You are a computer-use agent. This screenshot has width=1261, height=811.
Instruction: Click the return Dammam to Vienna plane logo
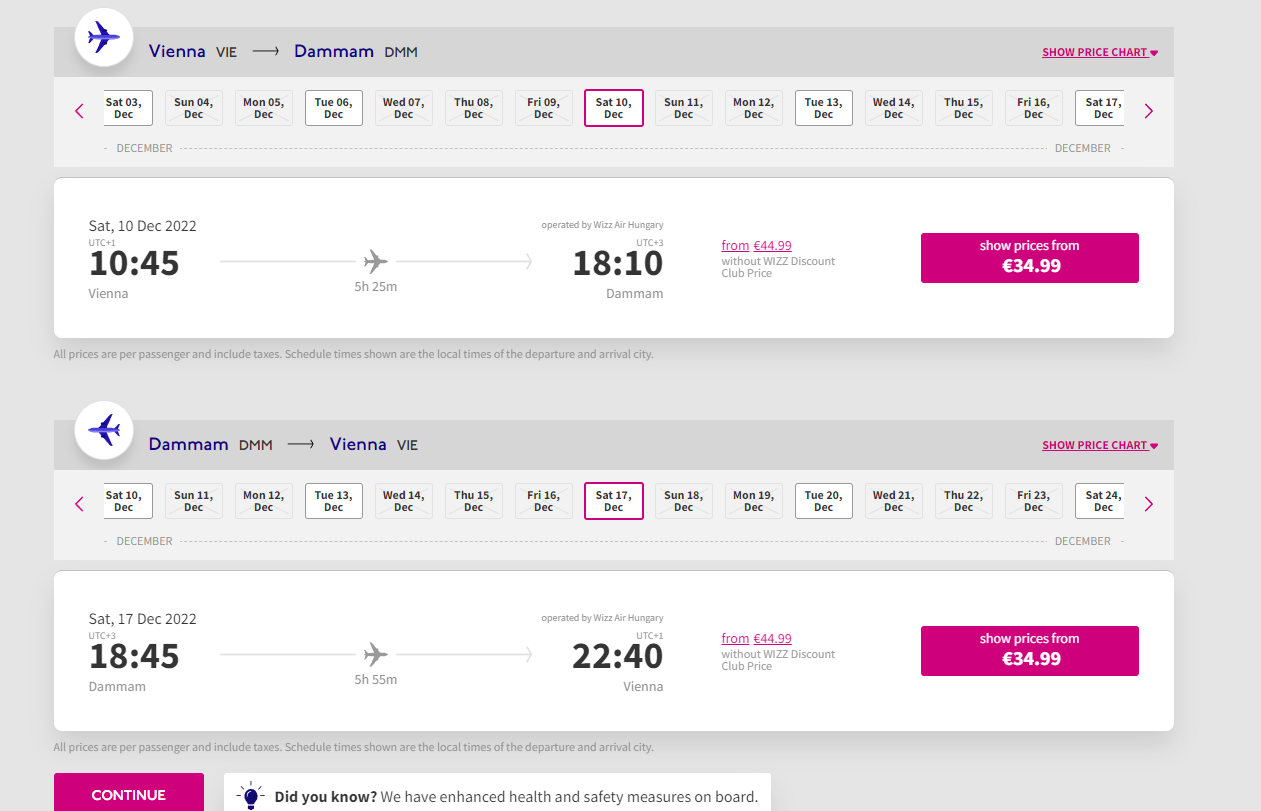(x=104, y=431)
